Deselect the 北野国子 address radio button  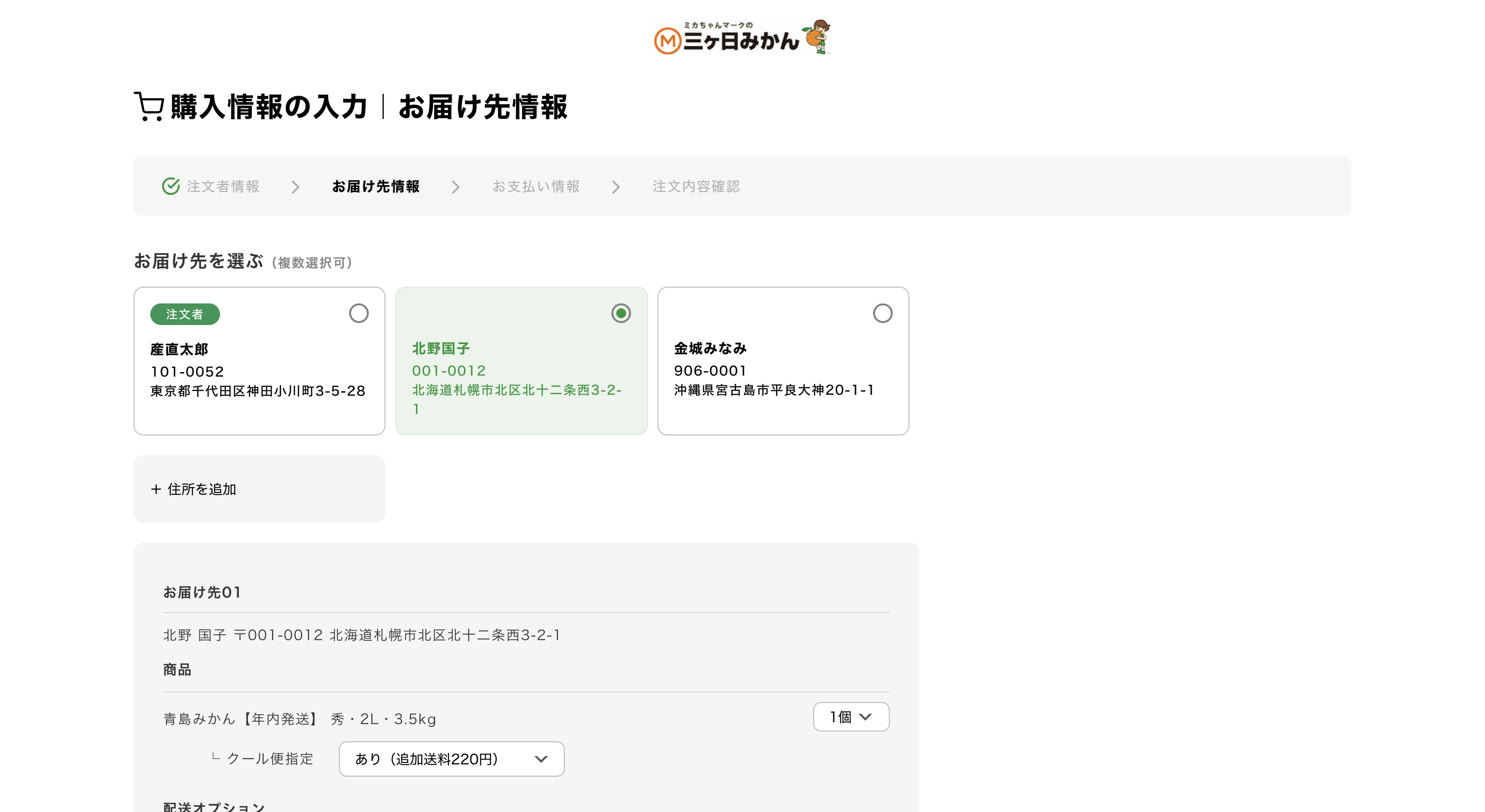[621, 314]
